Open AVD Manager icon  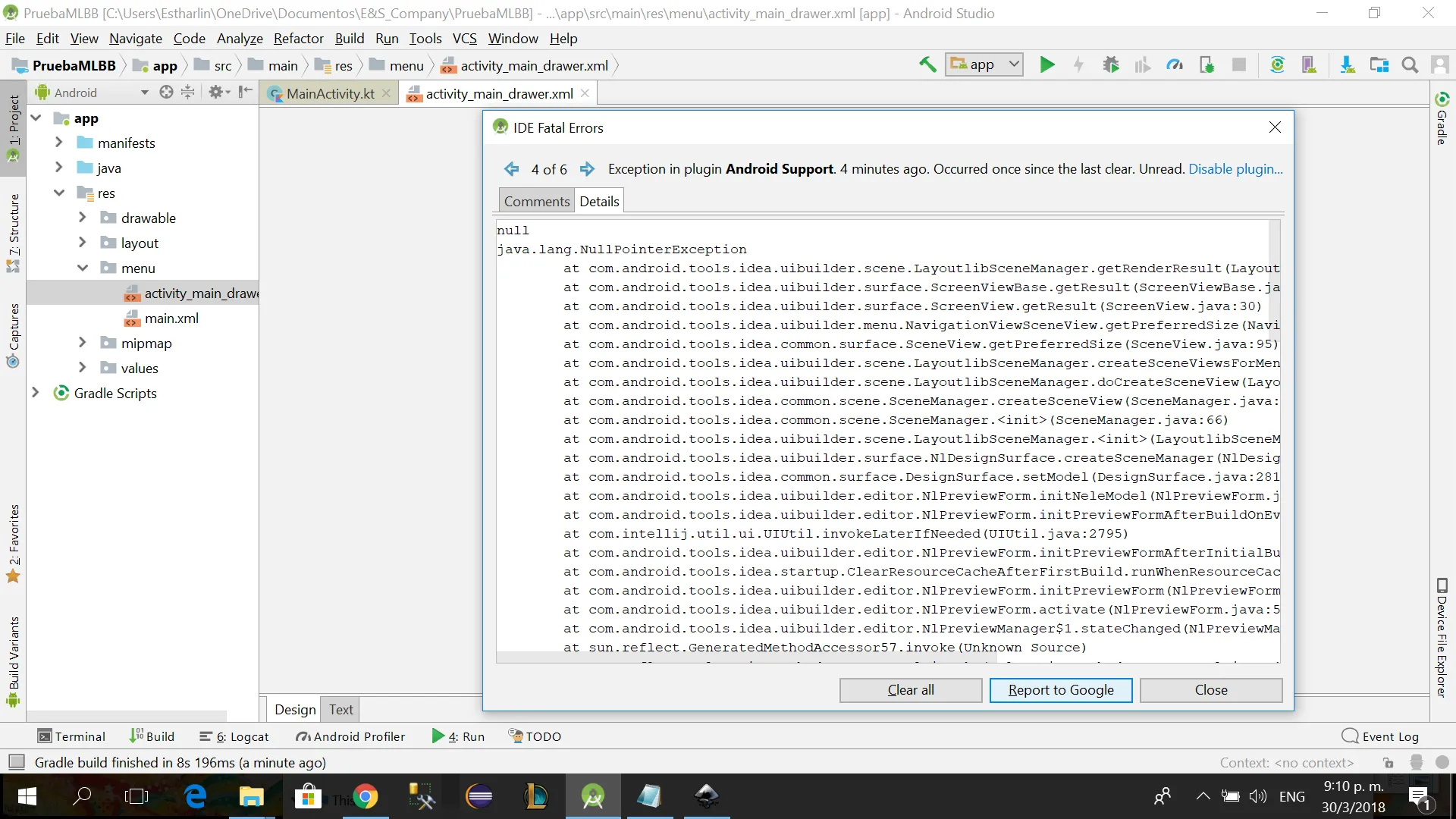pos(1309,65)
